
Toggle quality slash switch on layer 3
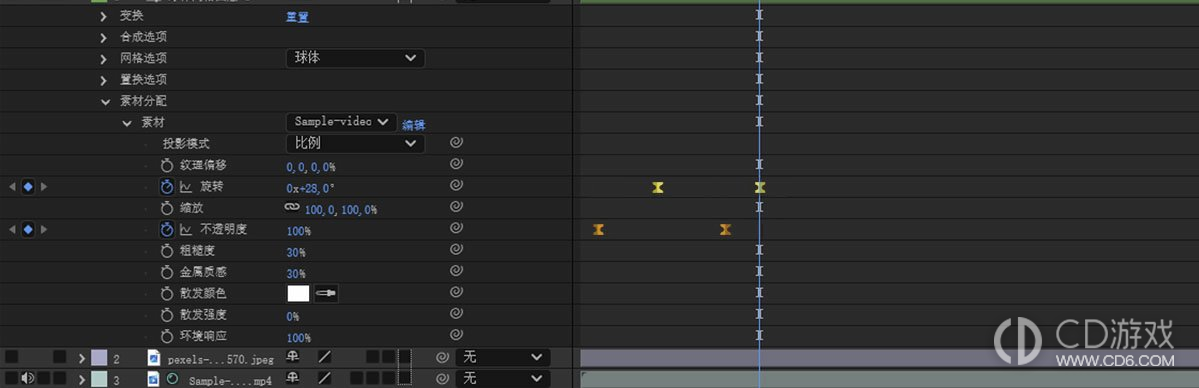pos(325,378)
